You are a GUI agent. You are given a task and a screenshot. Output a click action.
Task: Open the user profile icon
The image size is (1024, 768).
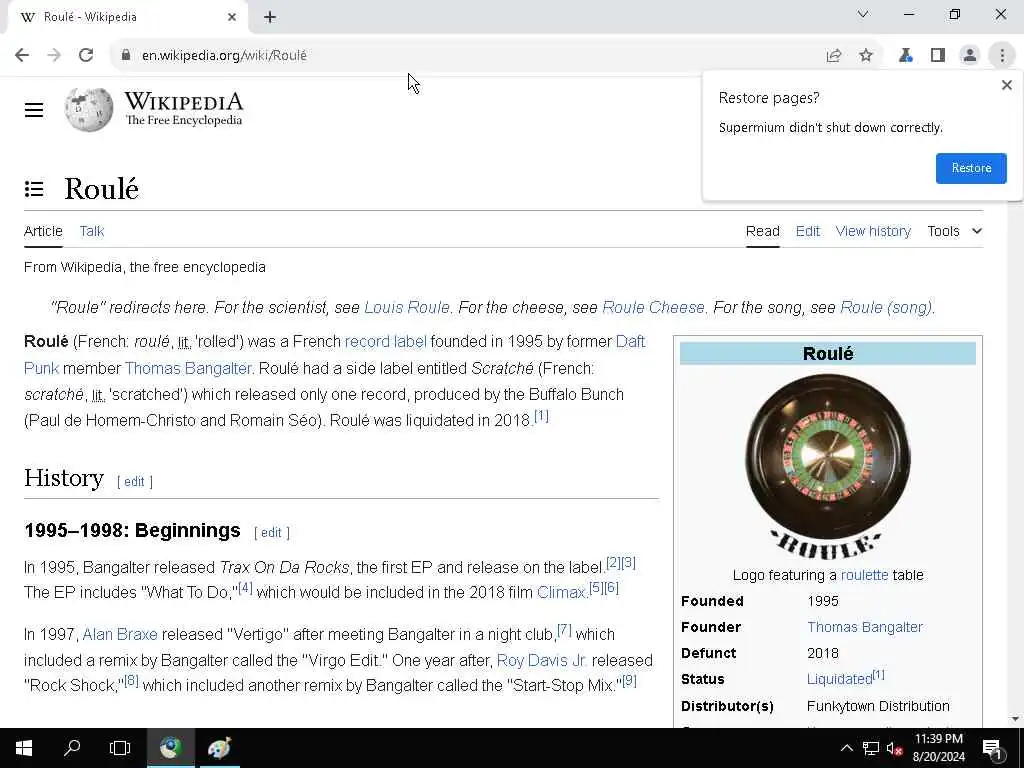[x=970, y=56]
